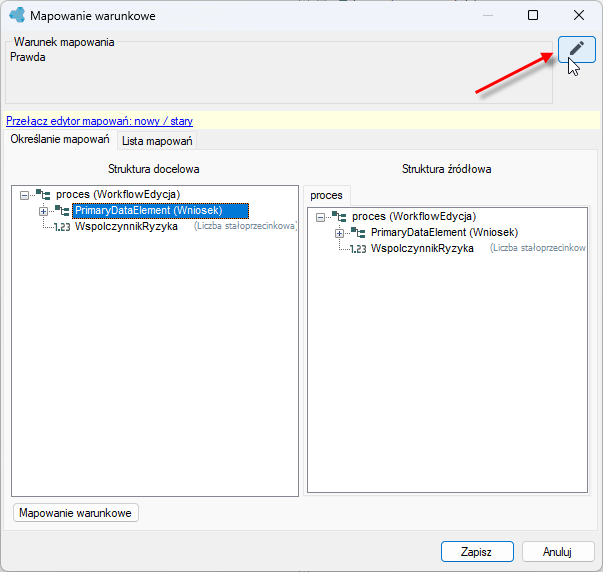Switch to Określanie mapowań tab

tap(60, 139)
